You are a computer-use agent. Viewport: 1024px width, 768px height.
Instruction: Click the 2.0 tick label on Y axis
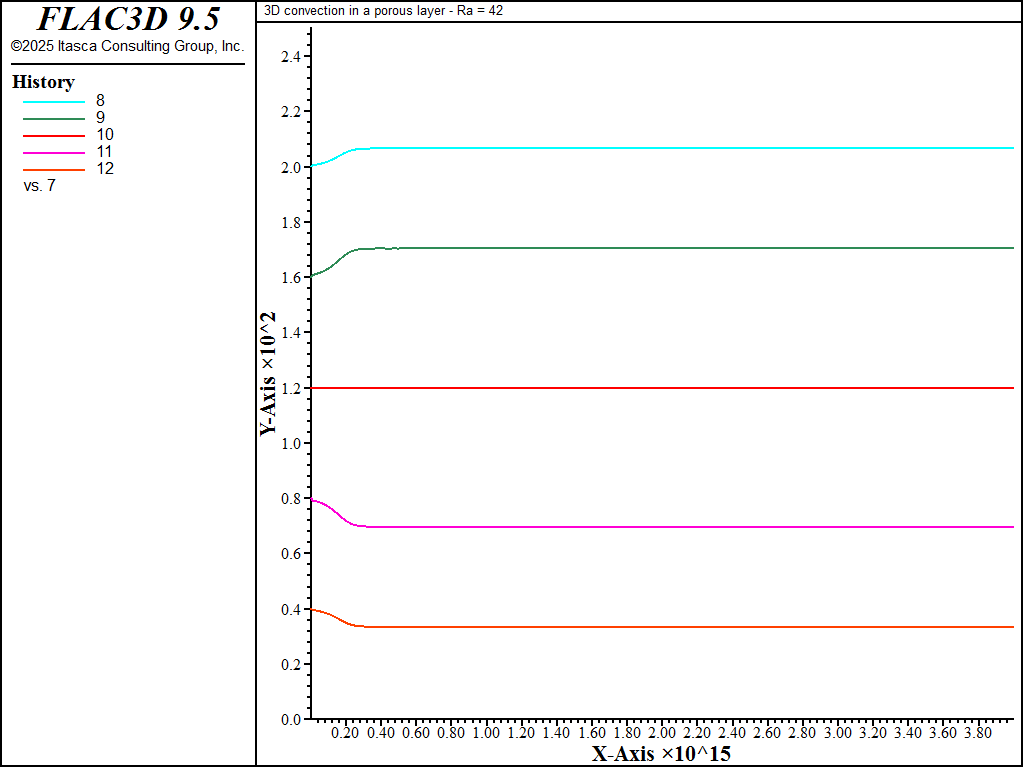click(x=291, y=167)
